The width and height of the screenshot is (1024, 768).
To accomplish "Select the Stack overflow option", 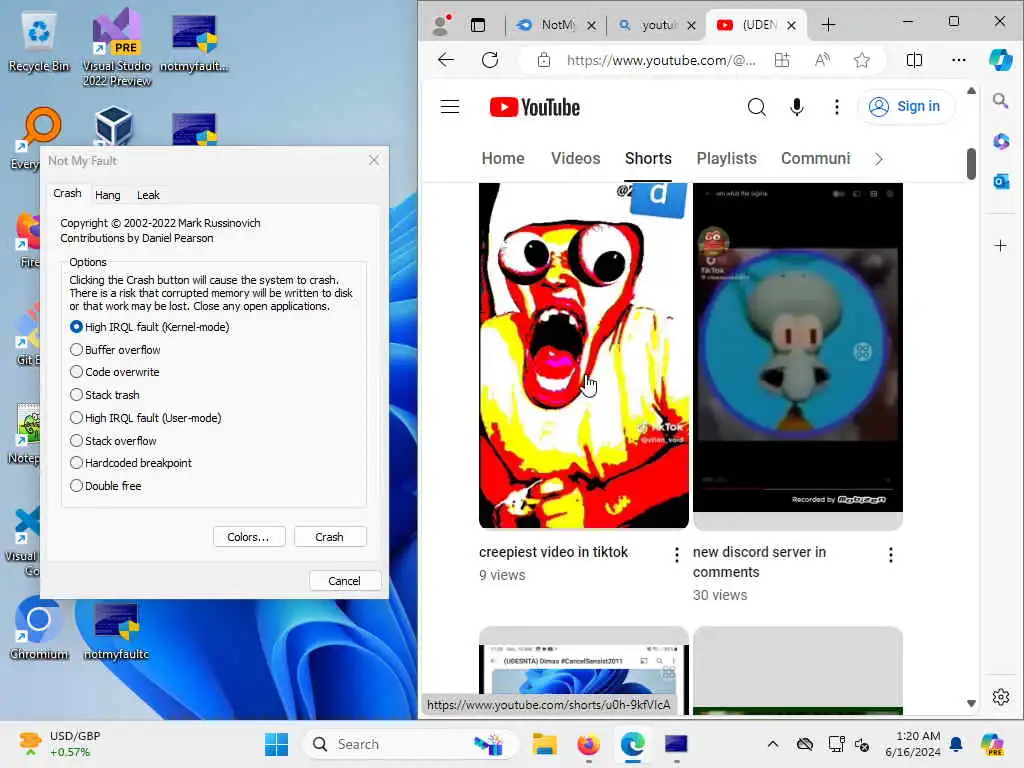I will click(x=113, y=440).
